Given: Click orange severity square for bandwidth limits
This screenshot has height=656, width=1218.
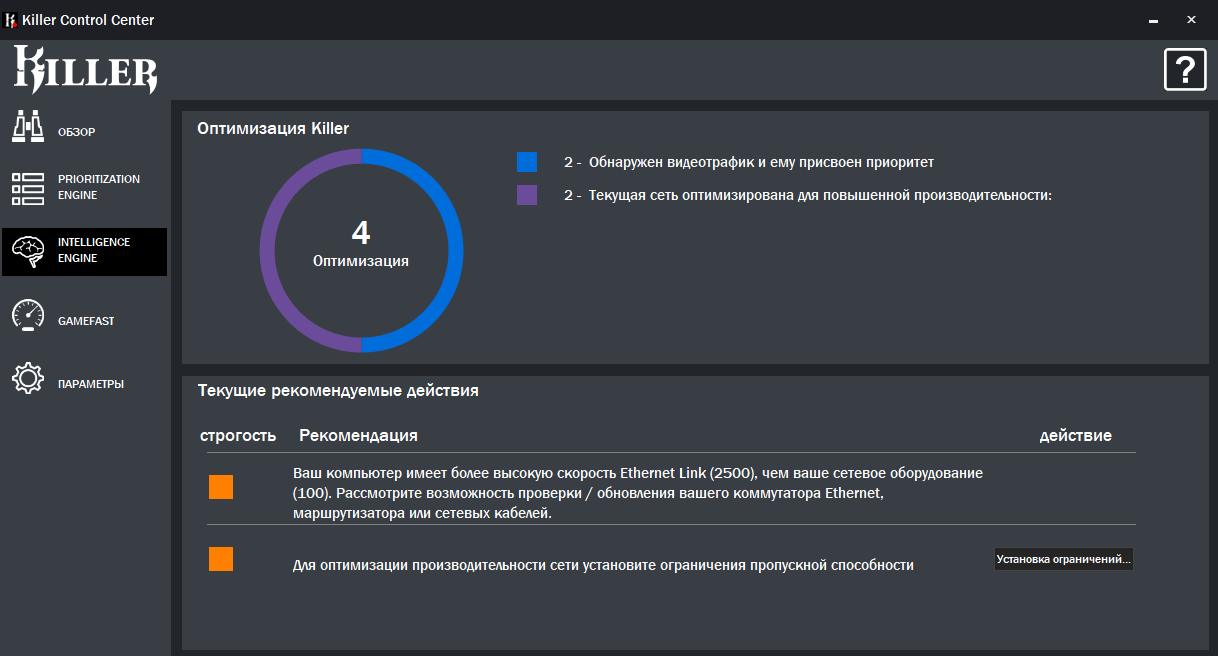Looking at the screenshot, I should click(x=221, y=559).
